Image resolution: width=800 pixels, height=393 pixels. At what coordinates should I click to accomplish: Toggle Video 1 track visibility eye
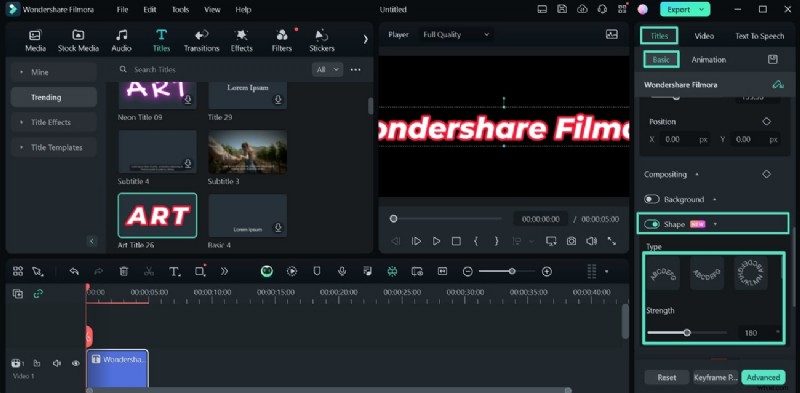click(76, 363)
